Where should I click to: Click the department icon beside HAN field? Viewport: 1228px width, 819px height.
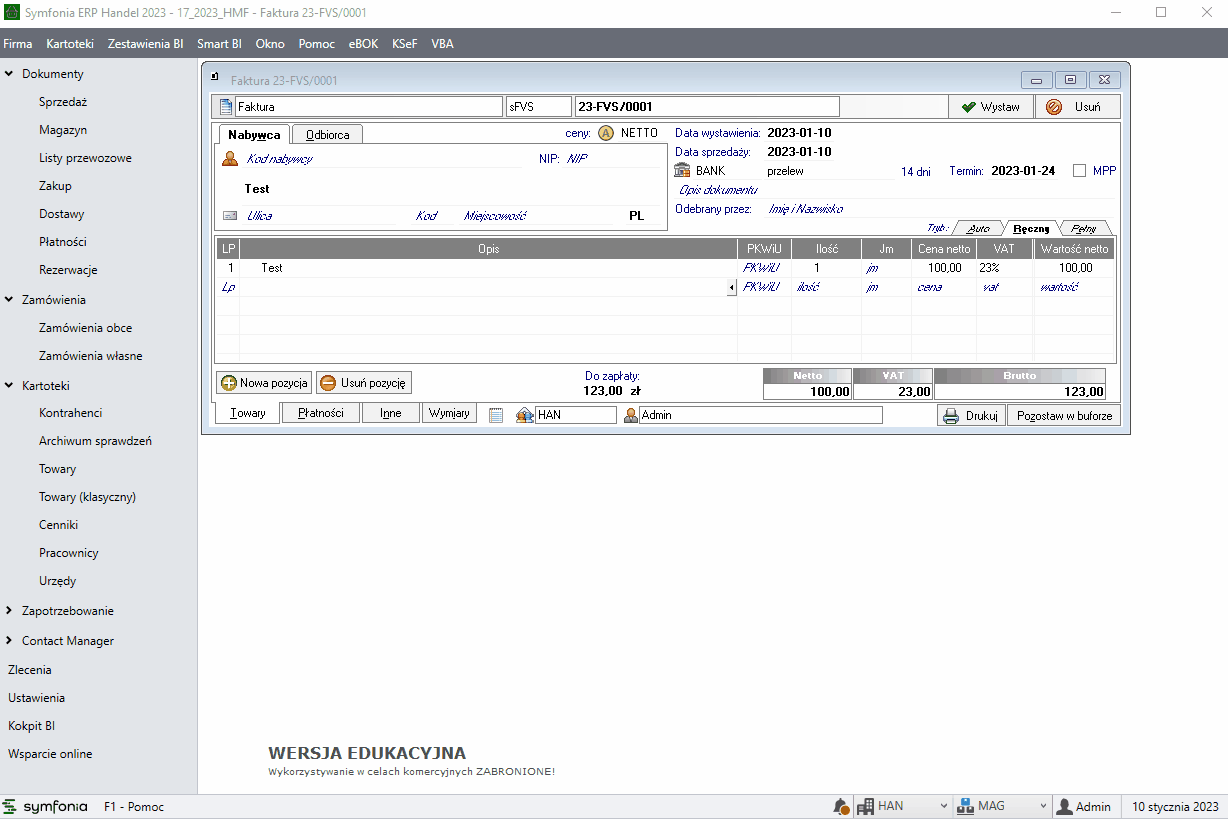[524, 415]
